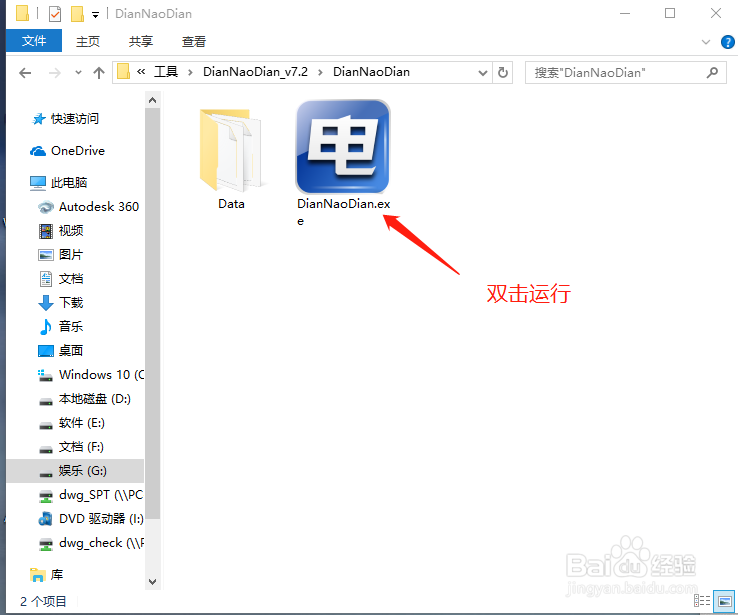Expand the address bar history dropdown
The width and height of the screenshot is (738, 615).
coord(482,73)
